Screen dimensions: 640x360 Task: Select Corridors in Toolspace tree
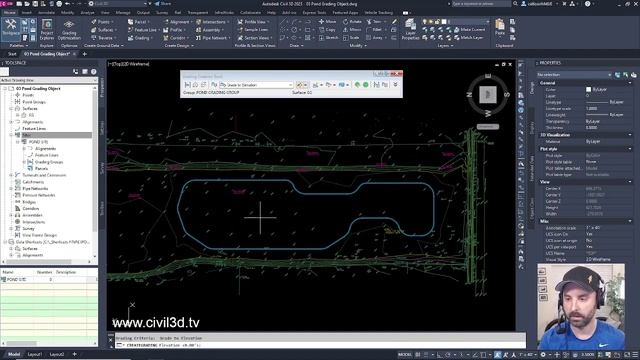(31, 209)
